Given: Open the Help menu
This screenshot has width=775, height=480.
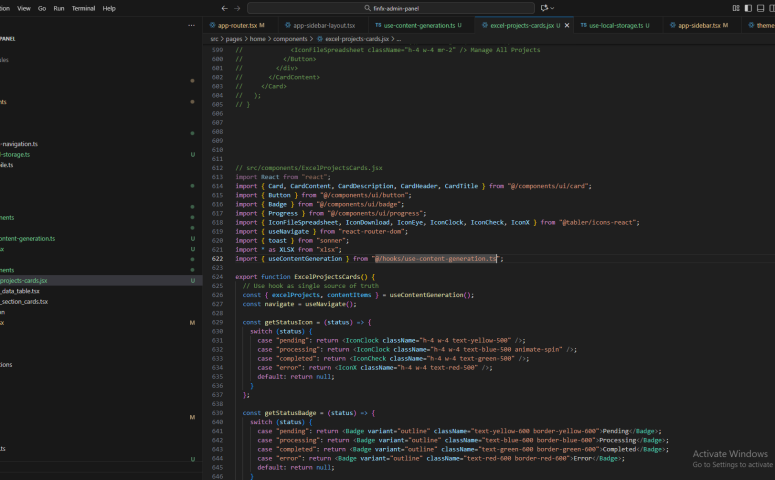Looking at the screenshot, I should 109,8.
